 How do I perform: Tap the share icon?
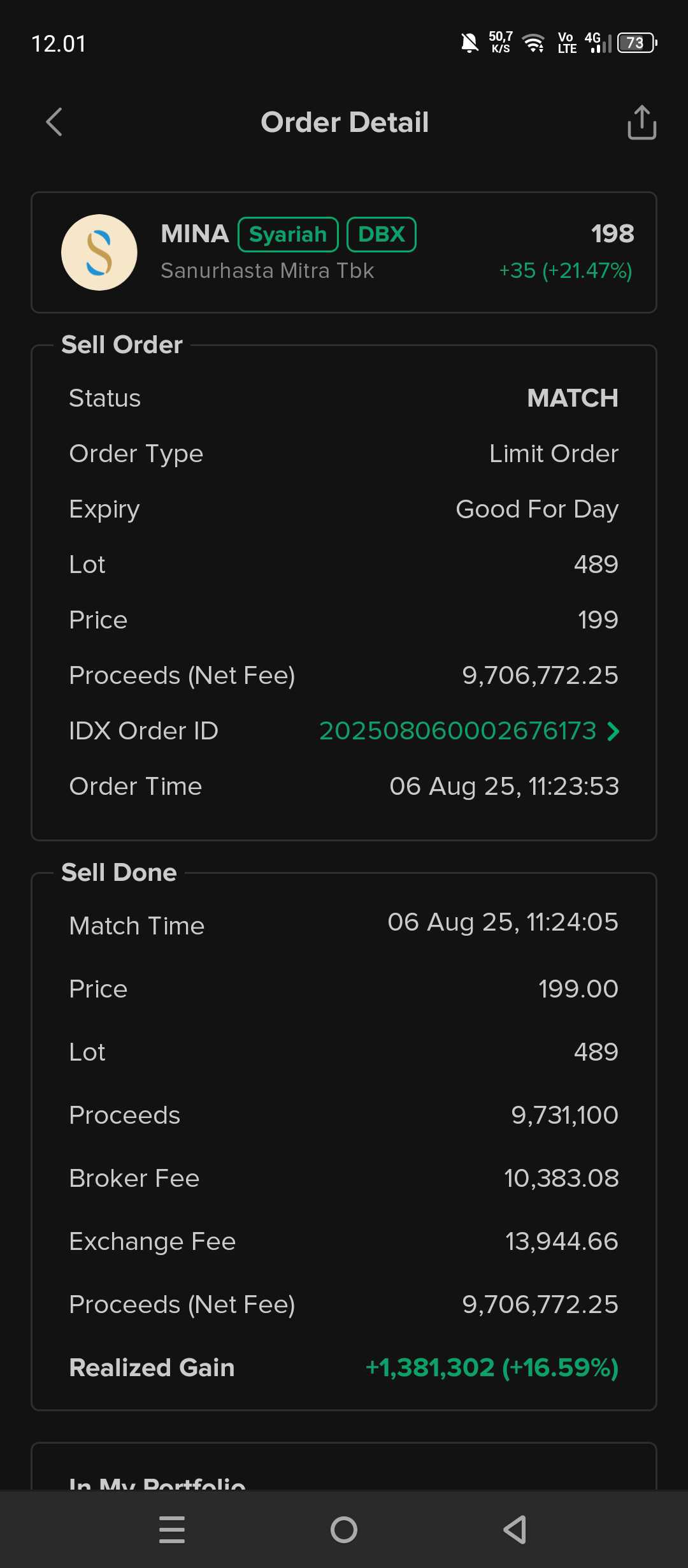coord(641,122)
